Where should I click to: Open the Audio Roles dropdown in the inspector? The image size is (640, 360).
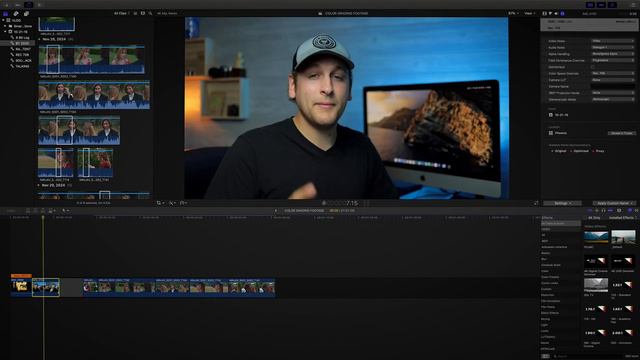[x=613, y=47]
